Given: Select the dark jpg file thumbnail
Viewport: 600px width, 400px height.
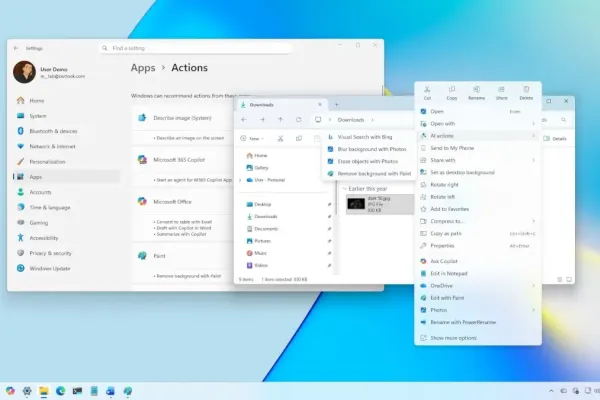Looking at the screenshot, I should point(356,204).
